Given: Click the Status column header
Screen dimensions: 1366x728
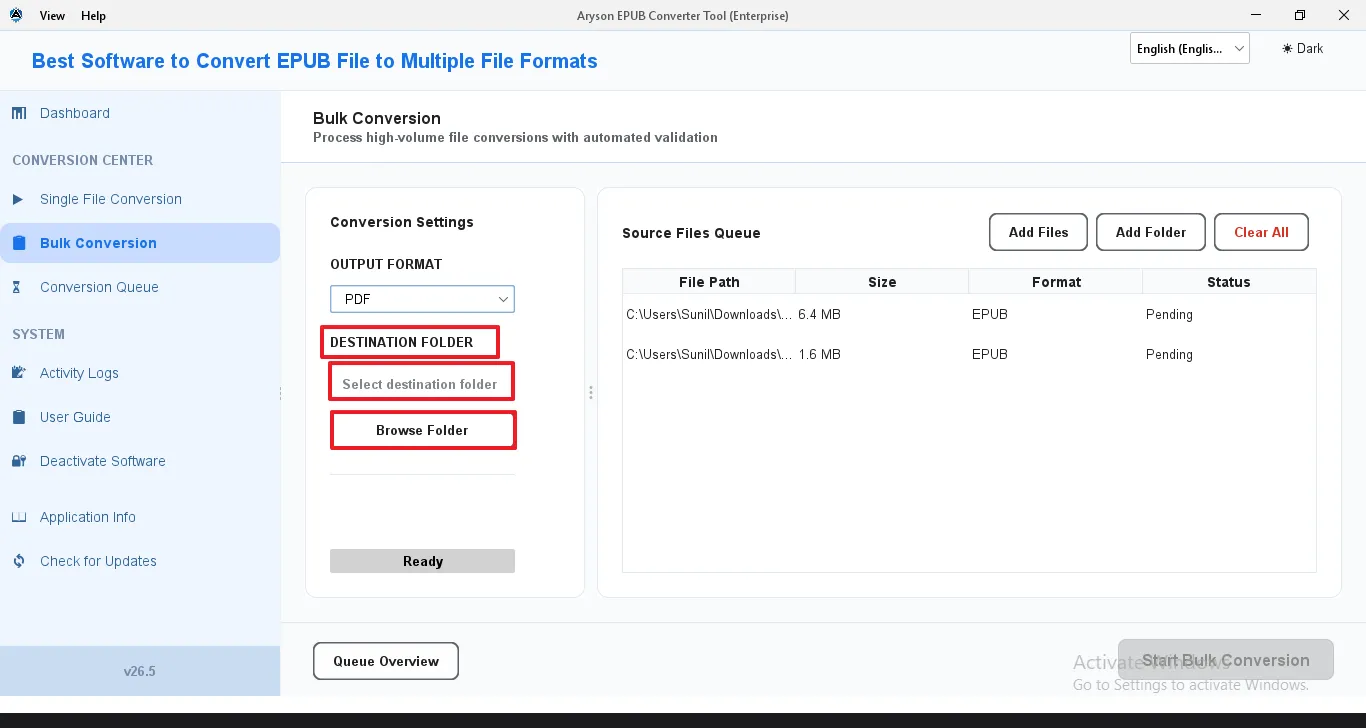Looking at the screenshot, I should coord(1229,282).
